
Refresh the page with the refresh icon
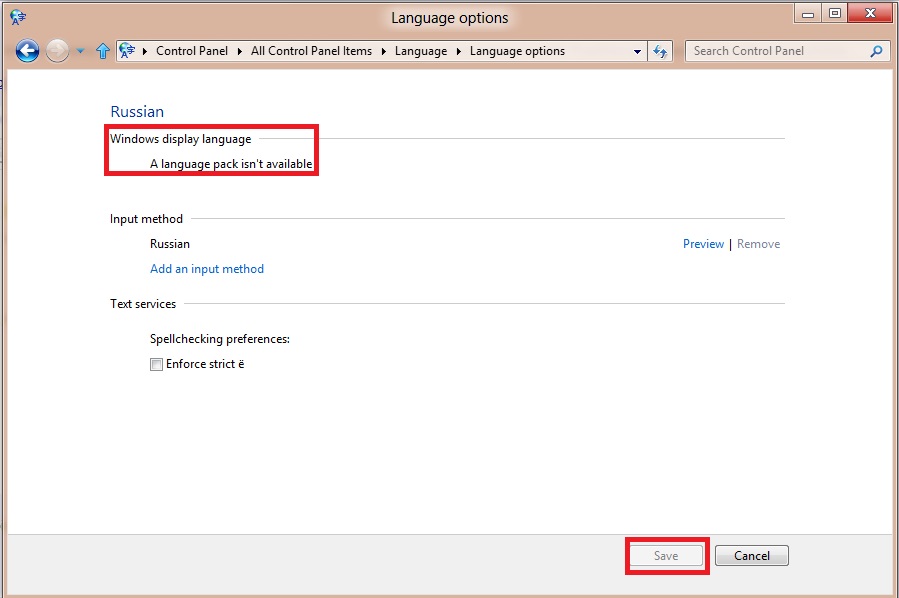[x=660, y=51]
